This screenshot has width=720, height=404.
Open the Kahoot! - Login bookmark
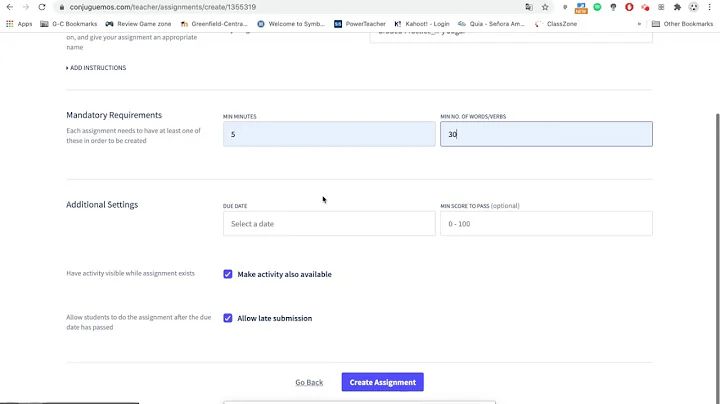(x=420, y=23)
